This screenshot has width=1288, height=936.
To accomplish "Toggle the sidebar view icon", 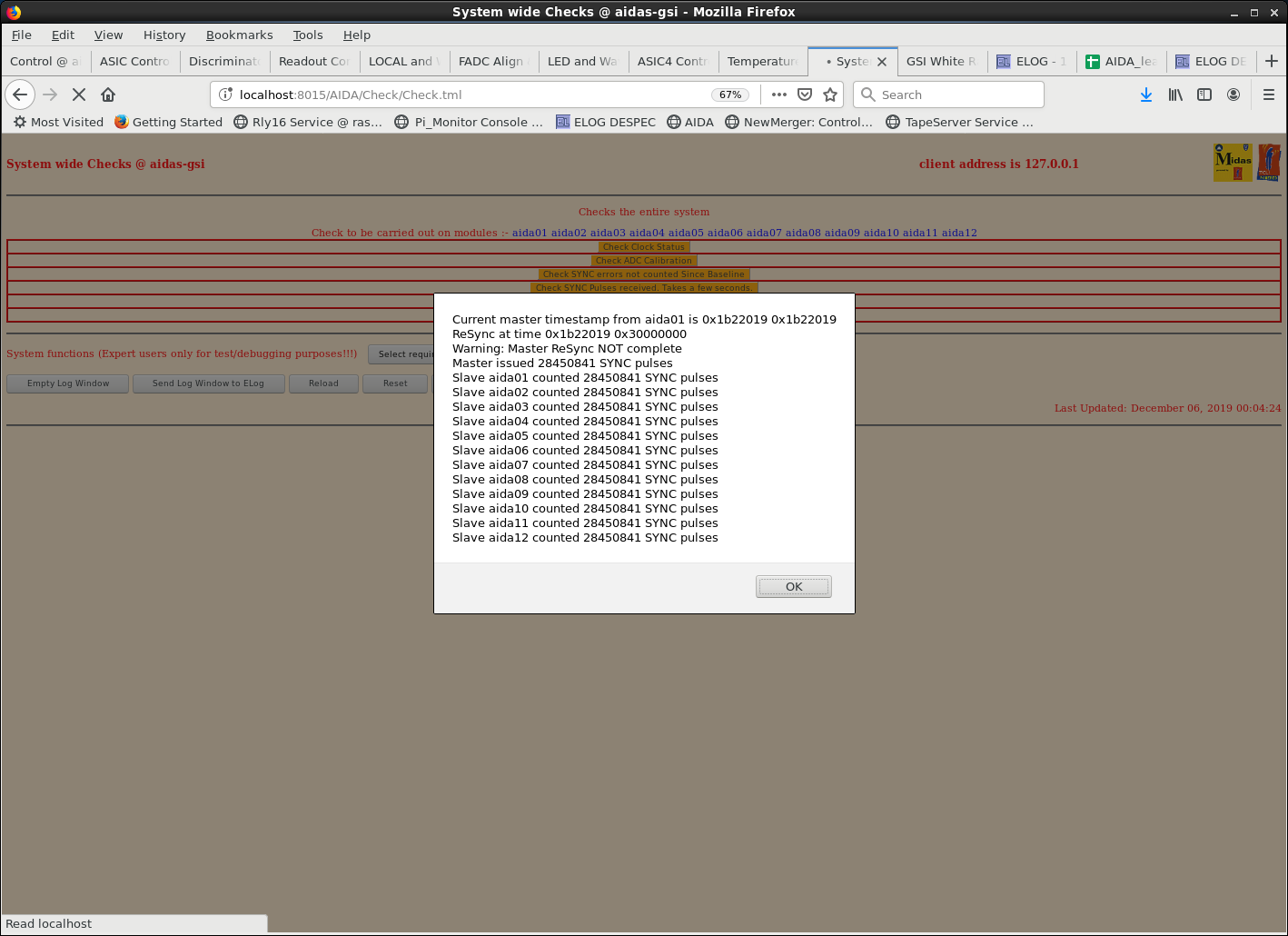I will [1204, 95].
